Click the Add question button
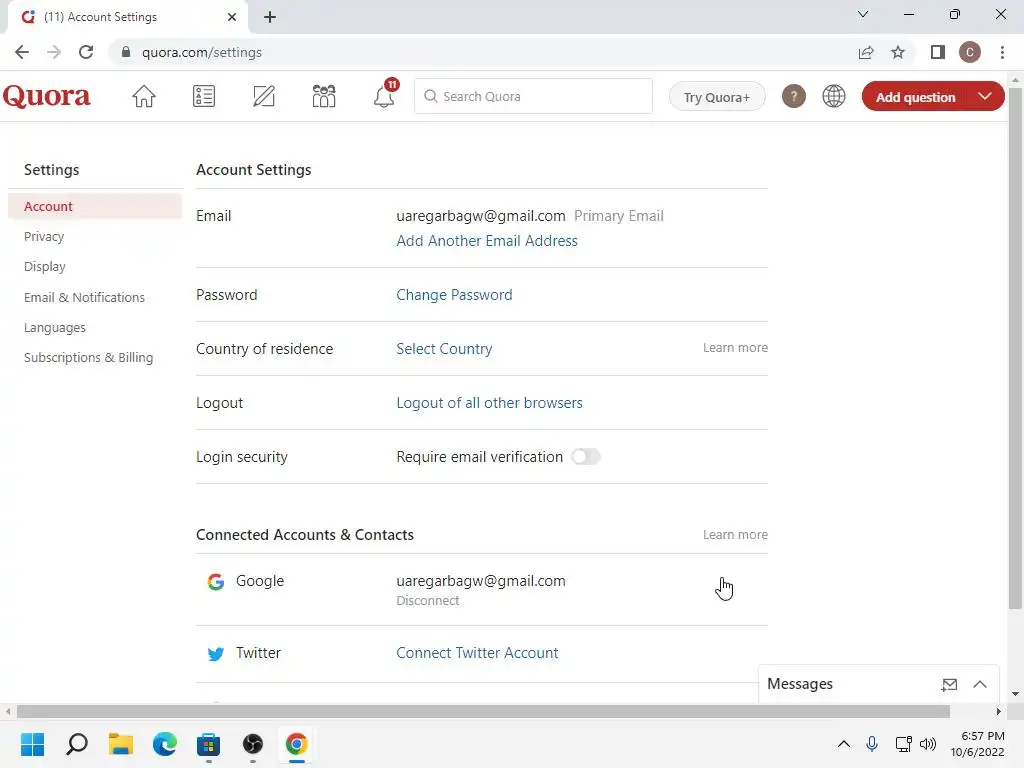The image size is (1024, 768). (915, 97)
